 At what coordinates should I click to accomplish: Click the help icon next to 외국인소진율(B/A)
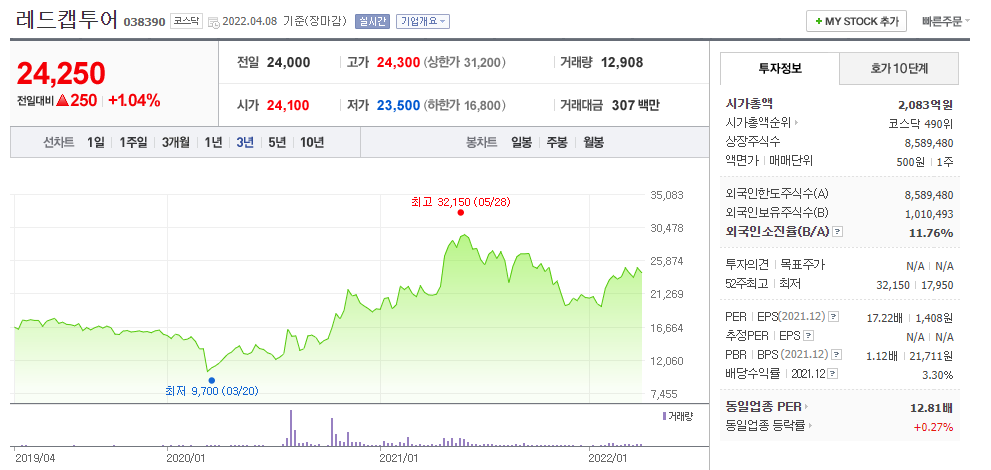tap(837, 232)
